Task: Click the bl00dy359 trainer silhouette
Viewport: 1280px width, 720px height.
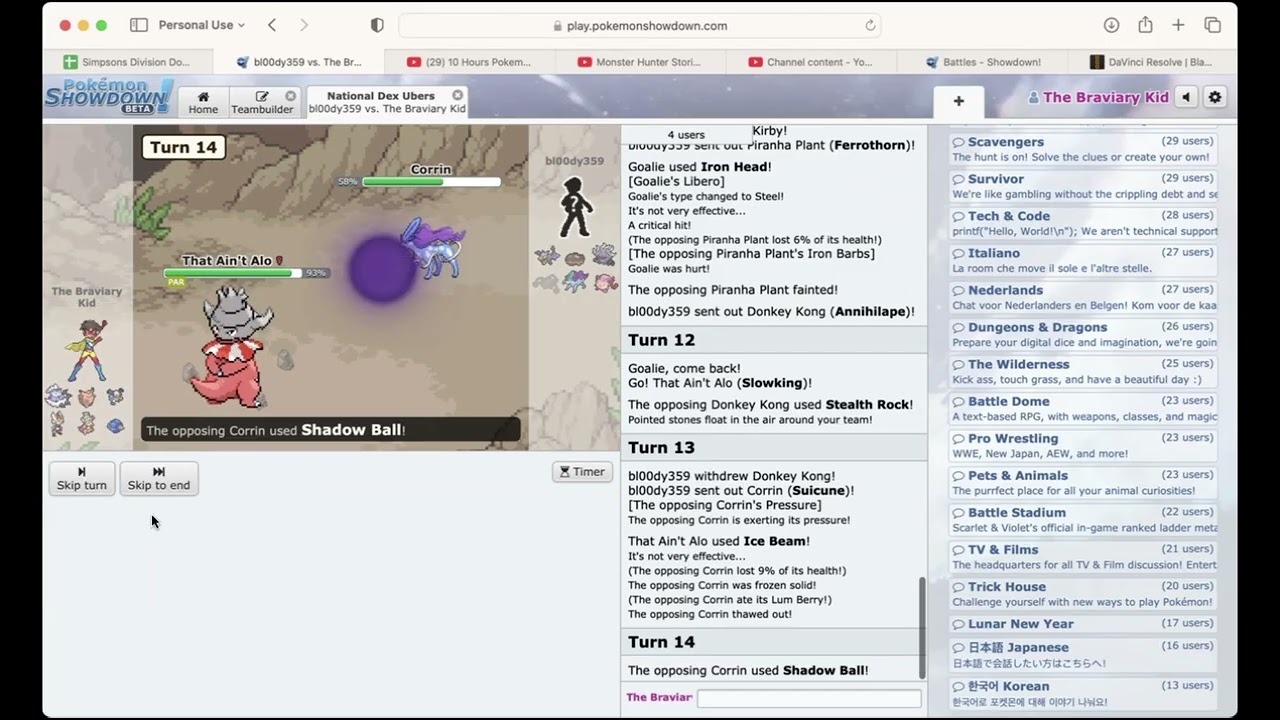Action: click(x=574, y=207)
